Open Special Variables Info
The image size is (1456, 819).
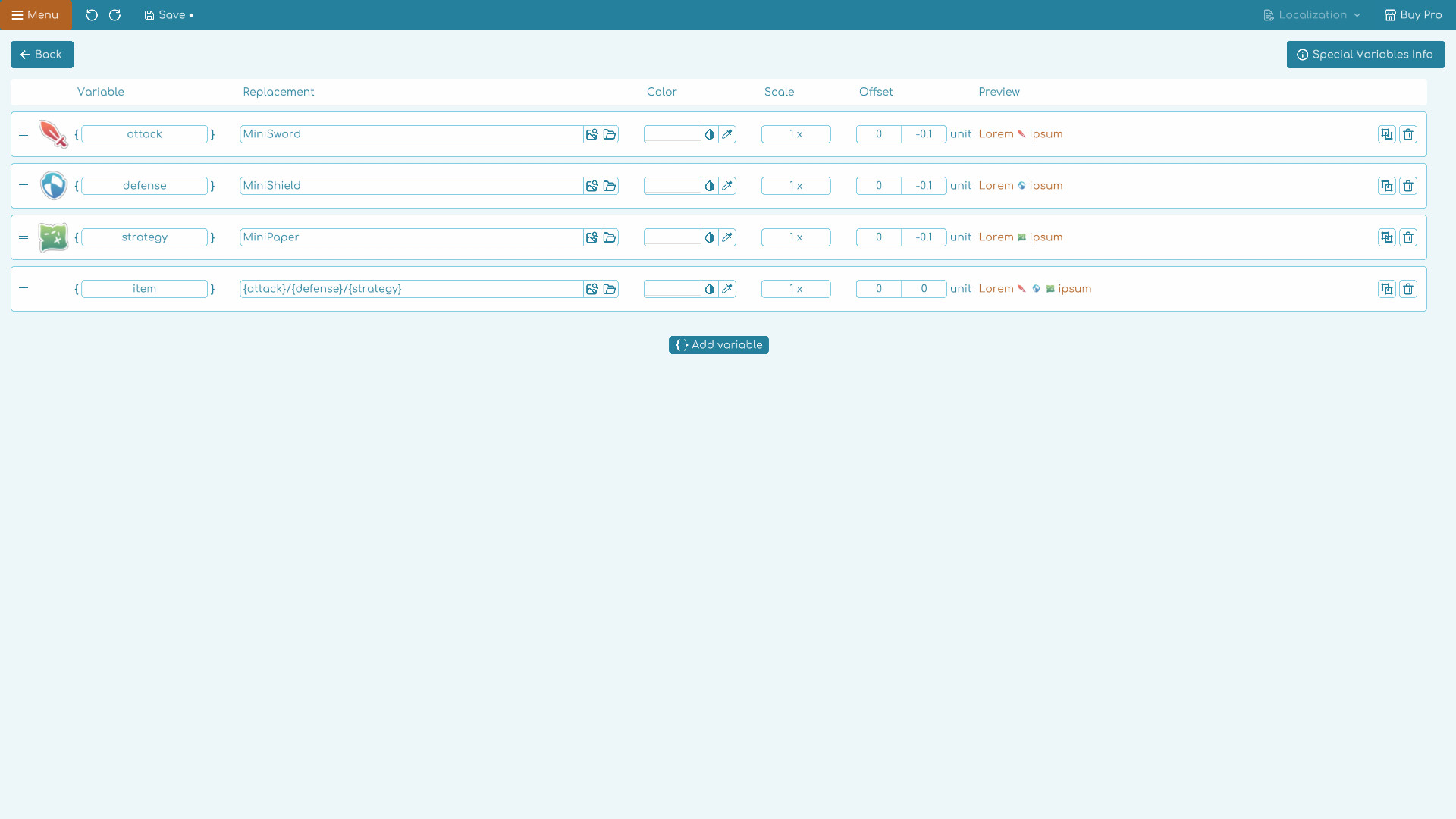(1365, 54)
